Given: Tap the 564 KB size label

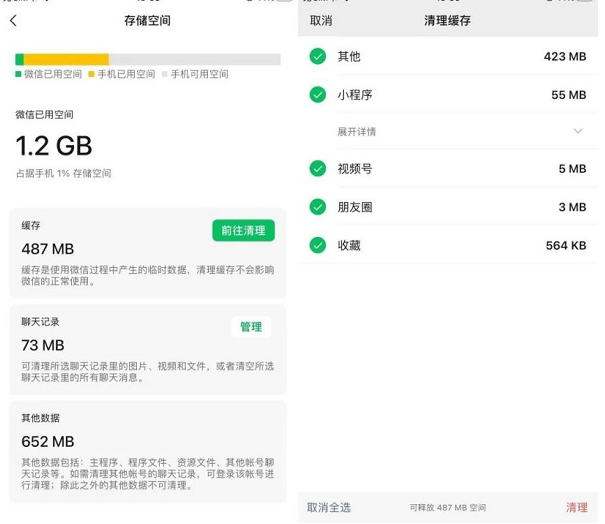Looking at the screenshot, I should coord(566,245).
